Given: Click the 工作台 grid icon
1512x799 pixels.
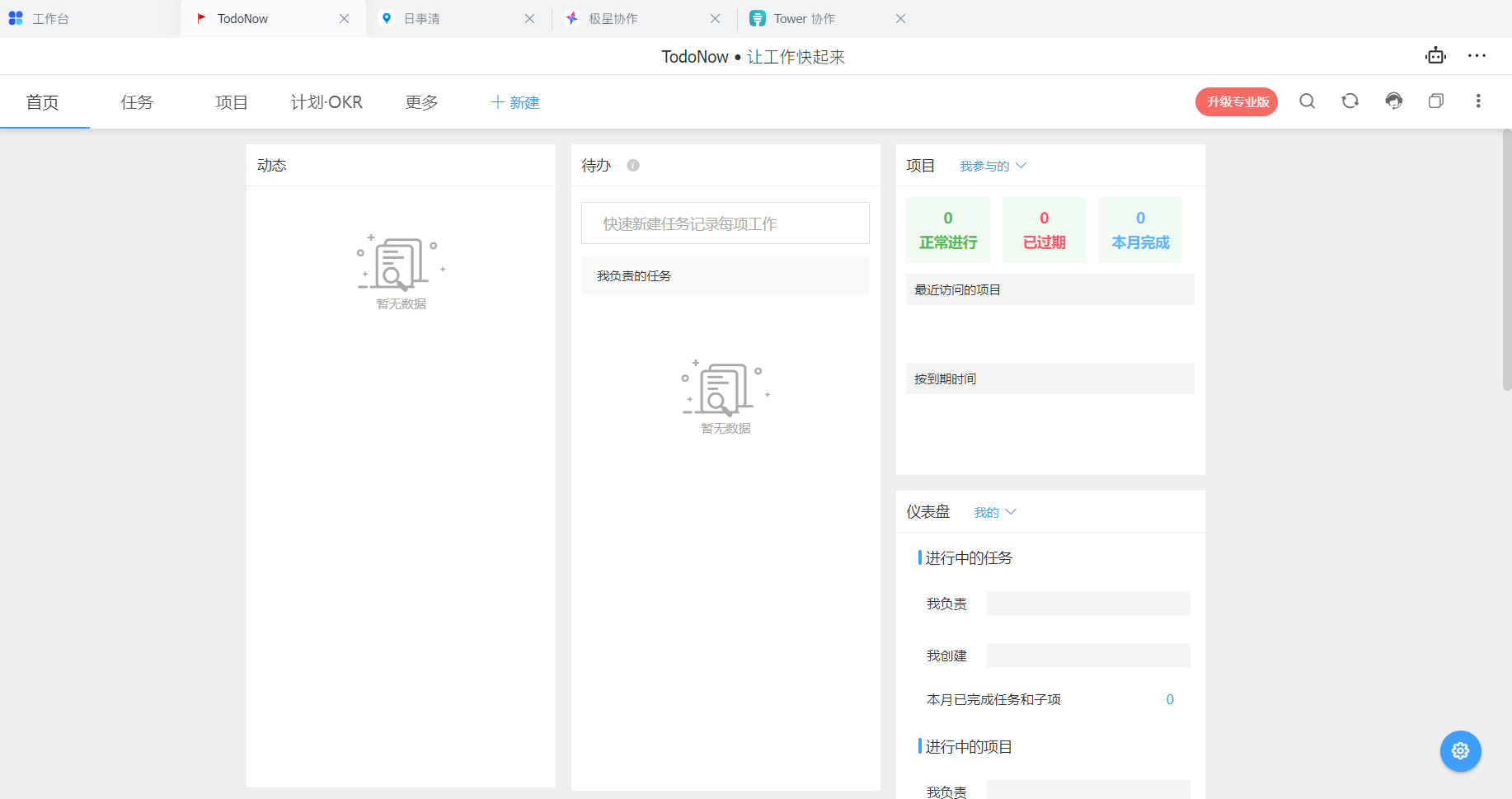Looking at the screenshot, I should tap(16, 18).
